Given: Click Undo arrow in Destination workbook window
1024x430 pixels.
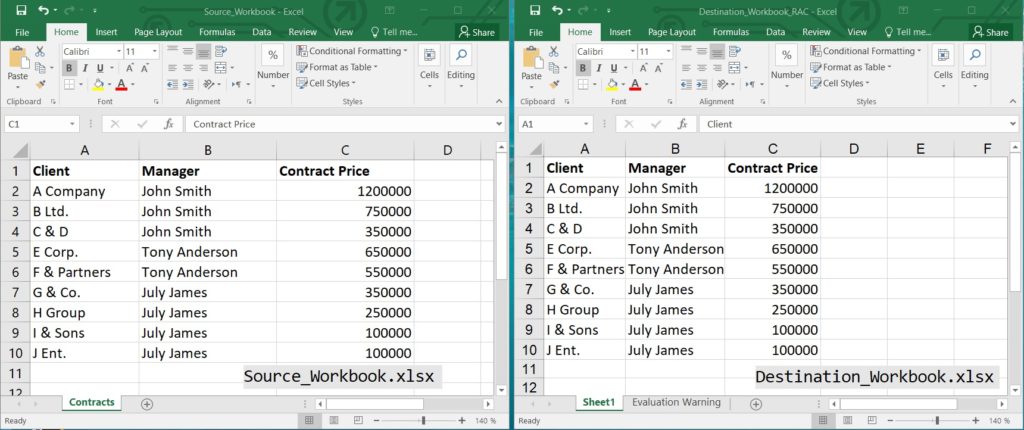Looking at the screenshot, I should pos(558,10).
